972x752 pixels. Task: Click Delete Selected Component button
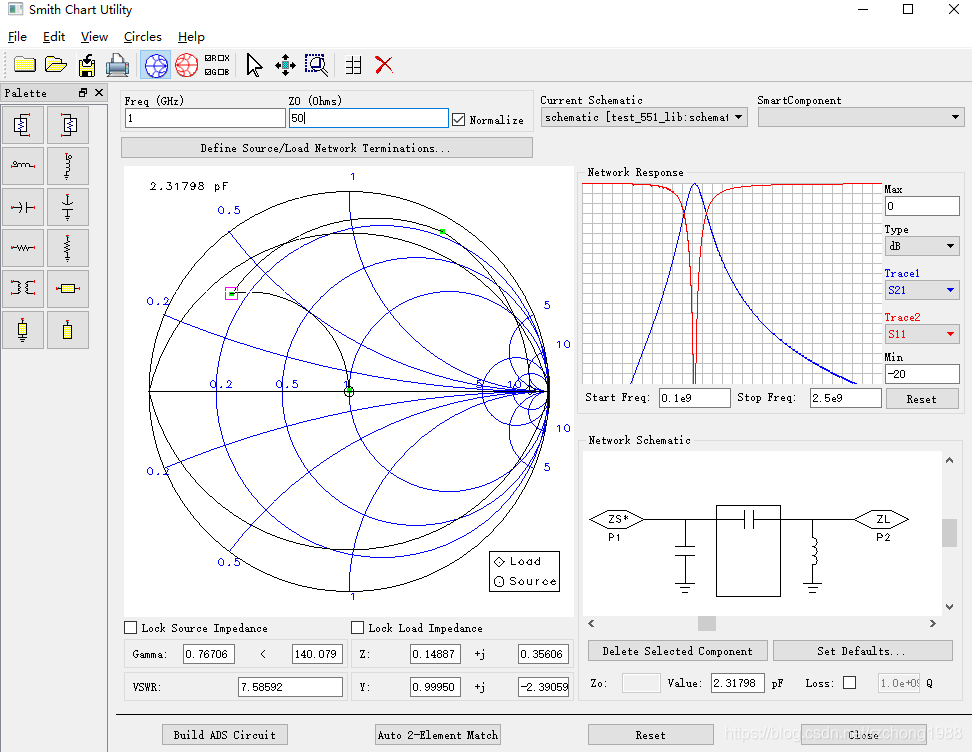[x=678, y=651]
